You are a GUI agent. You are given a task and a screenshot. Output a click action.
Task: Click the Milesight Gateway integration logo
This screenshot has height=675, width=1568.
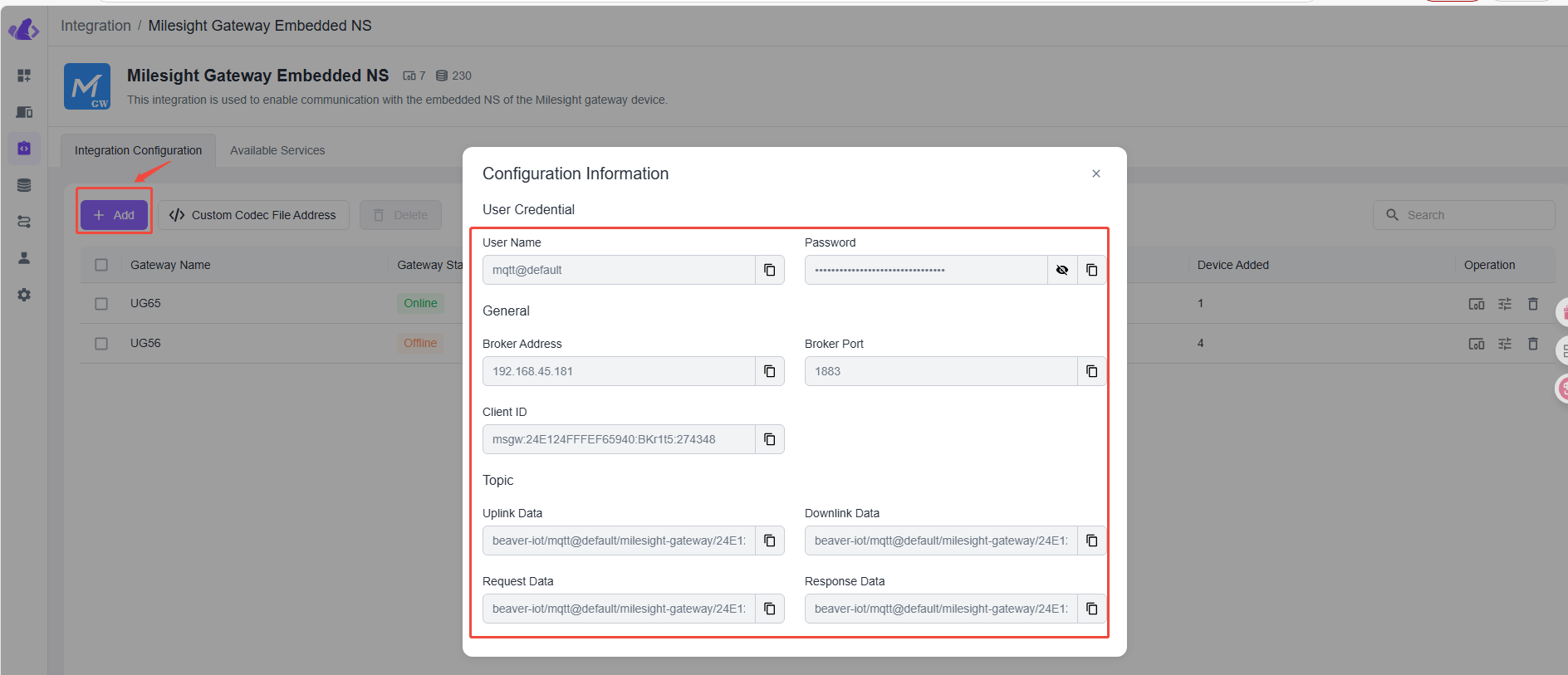pos(87,86)
